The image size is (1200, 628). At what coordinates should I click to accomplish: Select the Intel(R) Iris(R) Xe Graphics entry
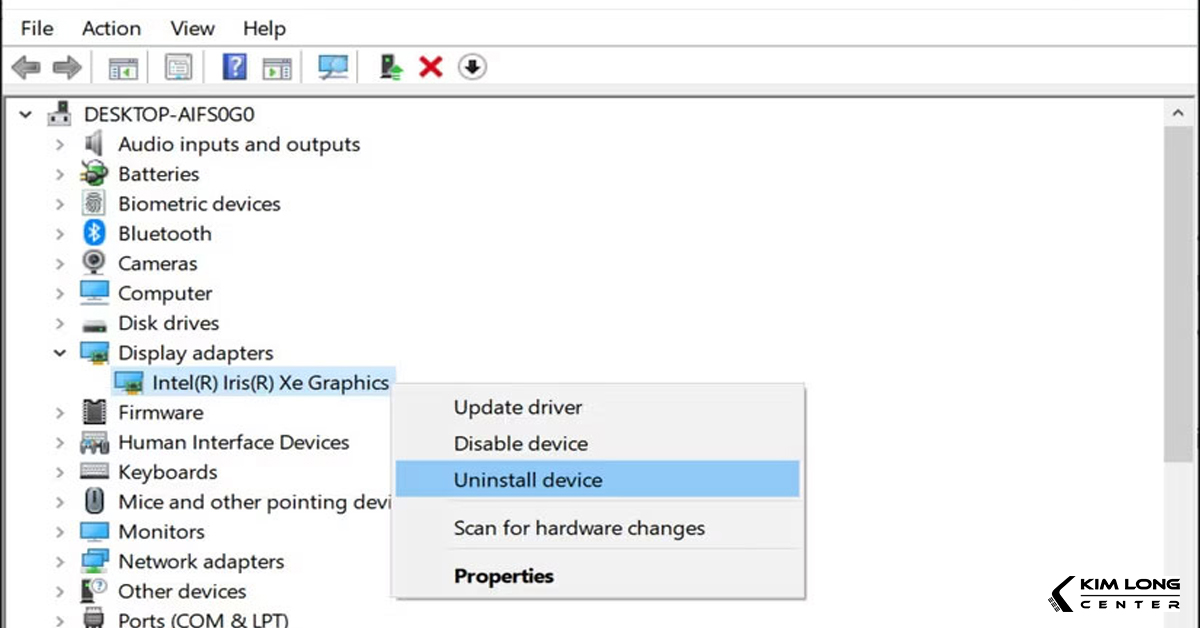pos(269,382)
